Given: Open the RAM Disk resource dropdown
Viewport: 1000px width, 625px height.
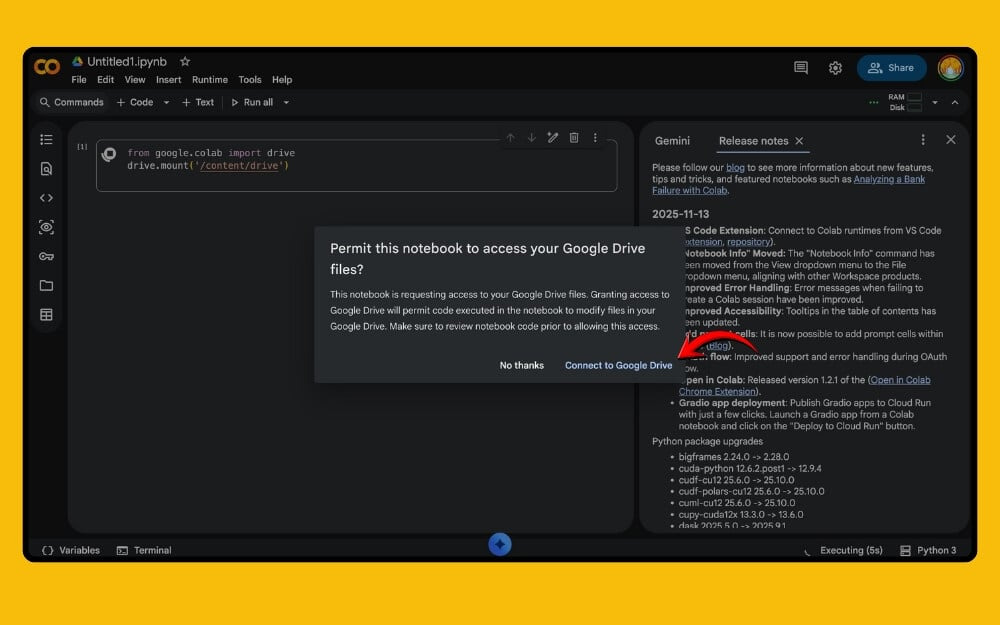Looking at the screenshot, I should (935, 102).
